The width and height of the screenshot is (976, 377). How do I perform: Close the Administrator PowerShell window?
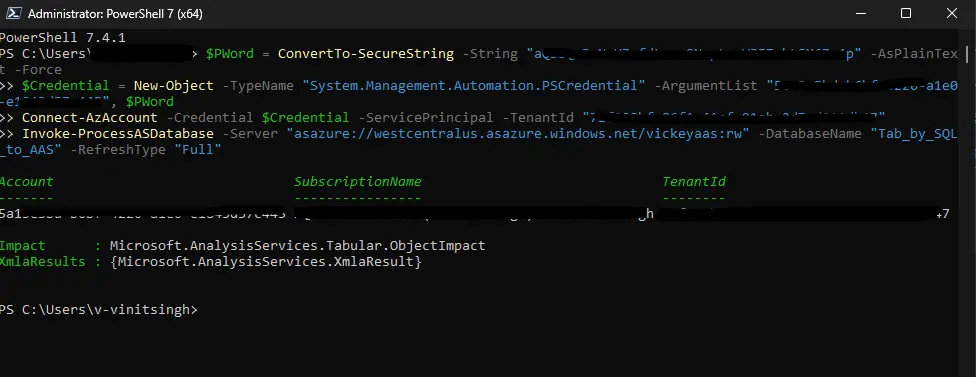click(x=952, y=13)
